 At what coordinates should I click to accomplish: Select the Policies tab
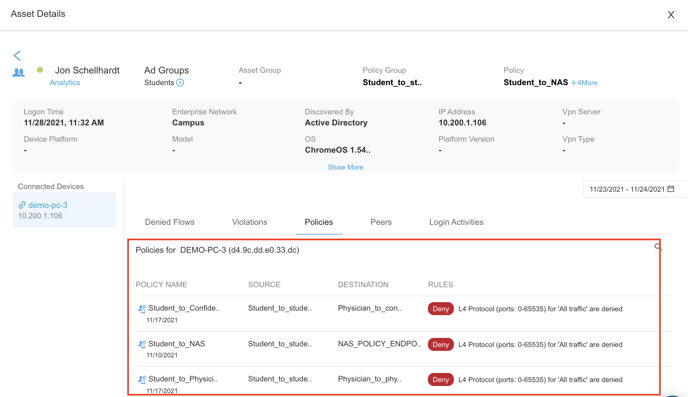pos(319,222)
